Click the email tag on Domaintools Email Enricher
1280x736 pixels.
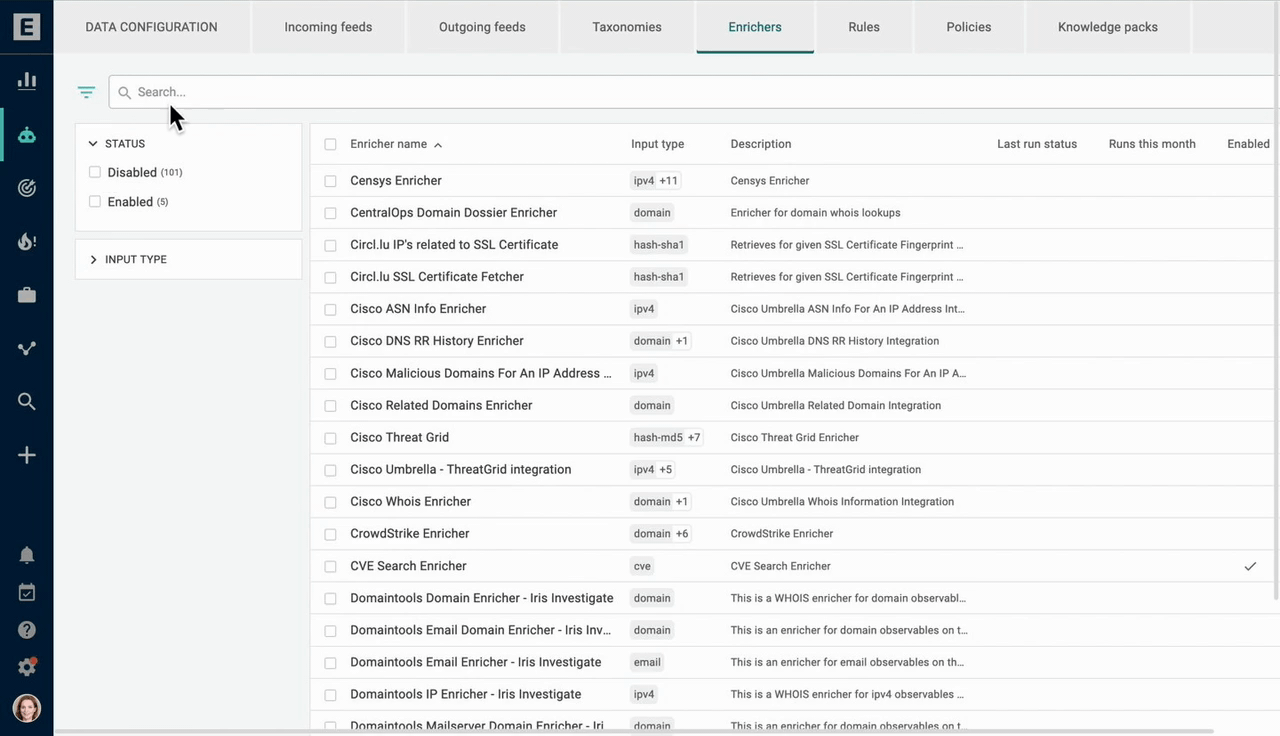click(647, 662)
